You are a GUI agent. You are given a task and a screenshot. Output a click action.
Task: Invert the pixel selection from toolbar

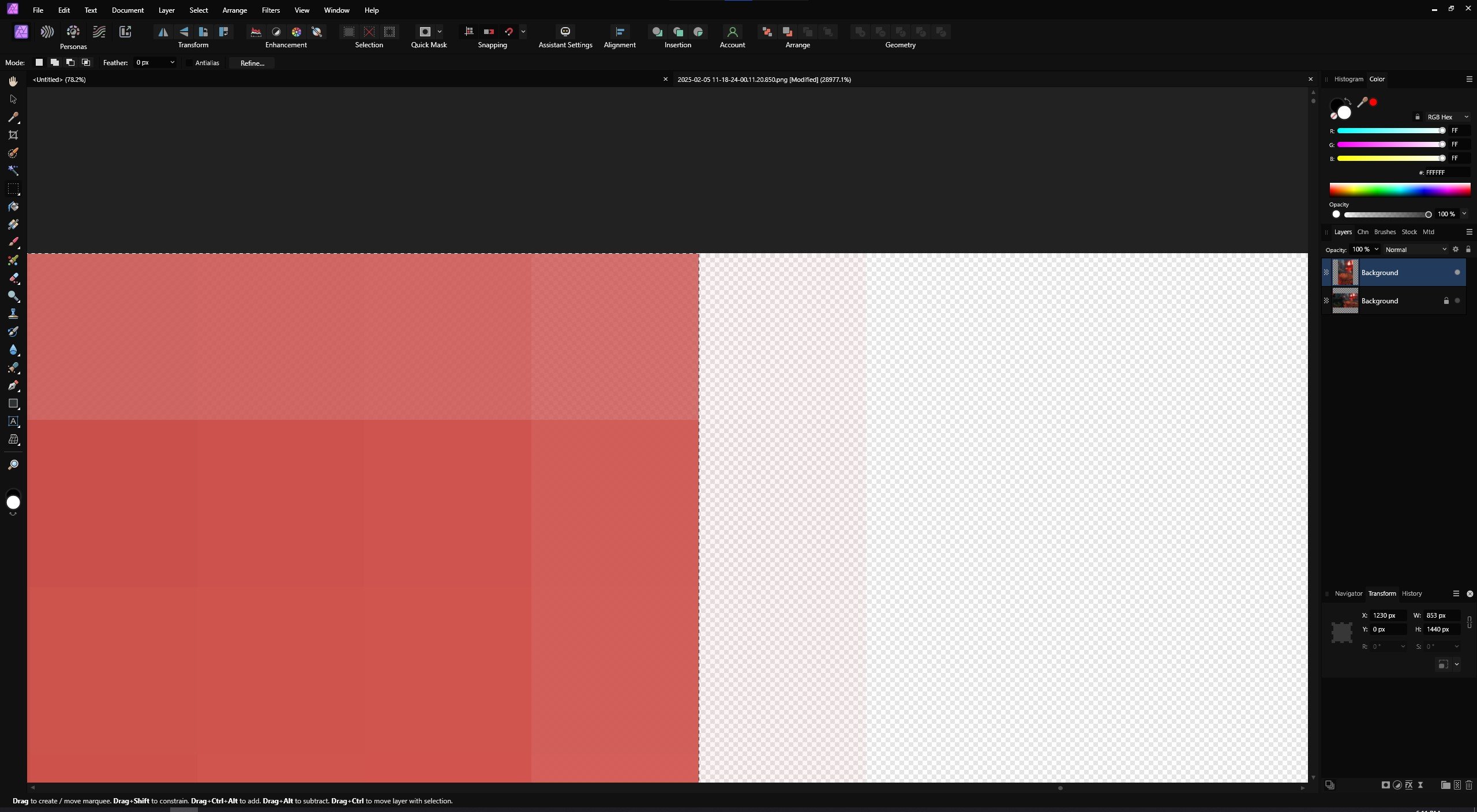(389, 32)
